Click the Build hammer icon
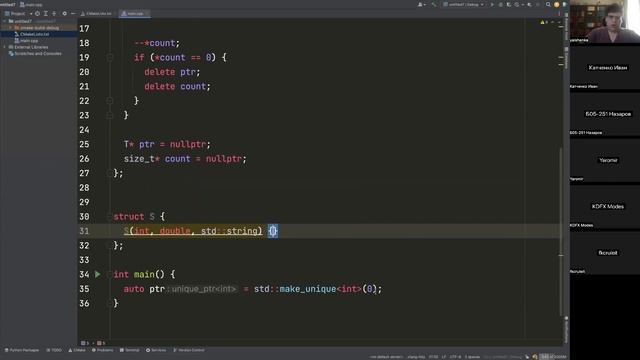 tap(434, 4)
